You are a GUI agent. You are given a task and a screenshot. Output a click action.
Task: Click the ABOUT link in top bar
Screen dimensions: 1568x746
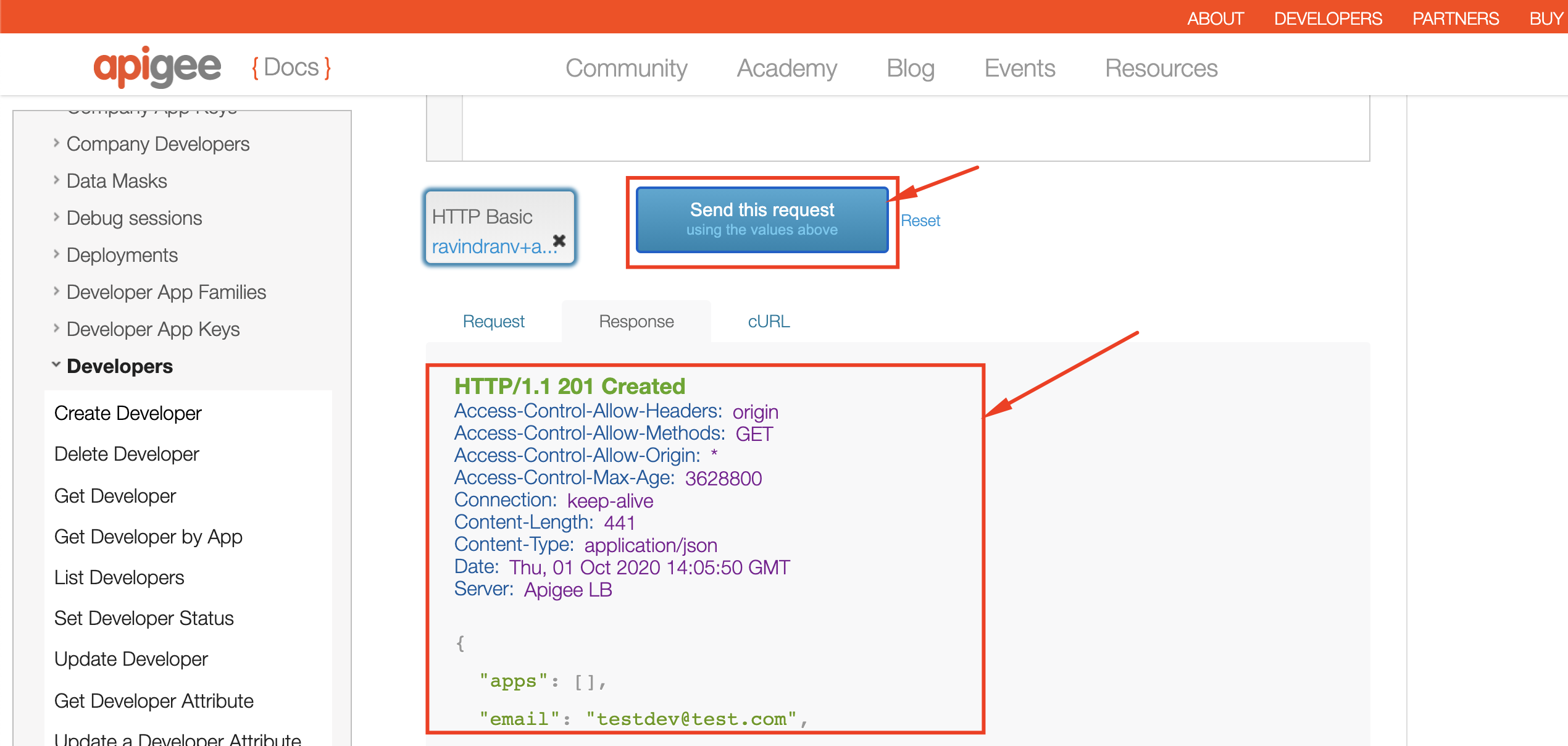click(1215, 19)
